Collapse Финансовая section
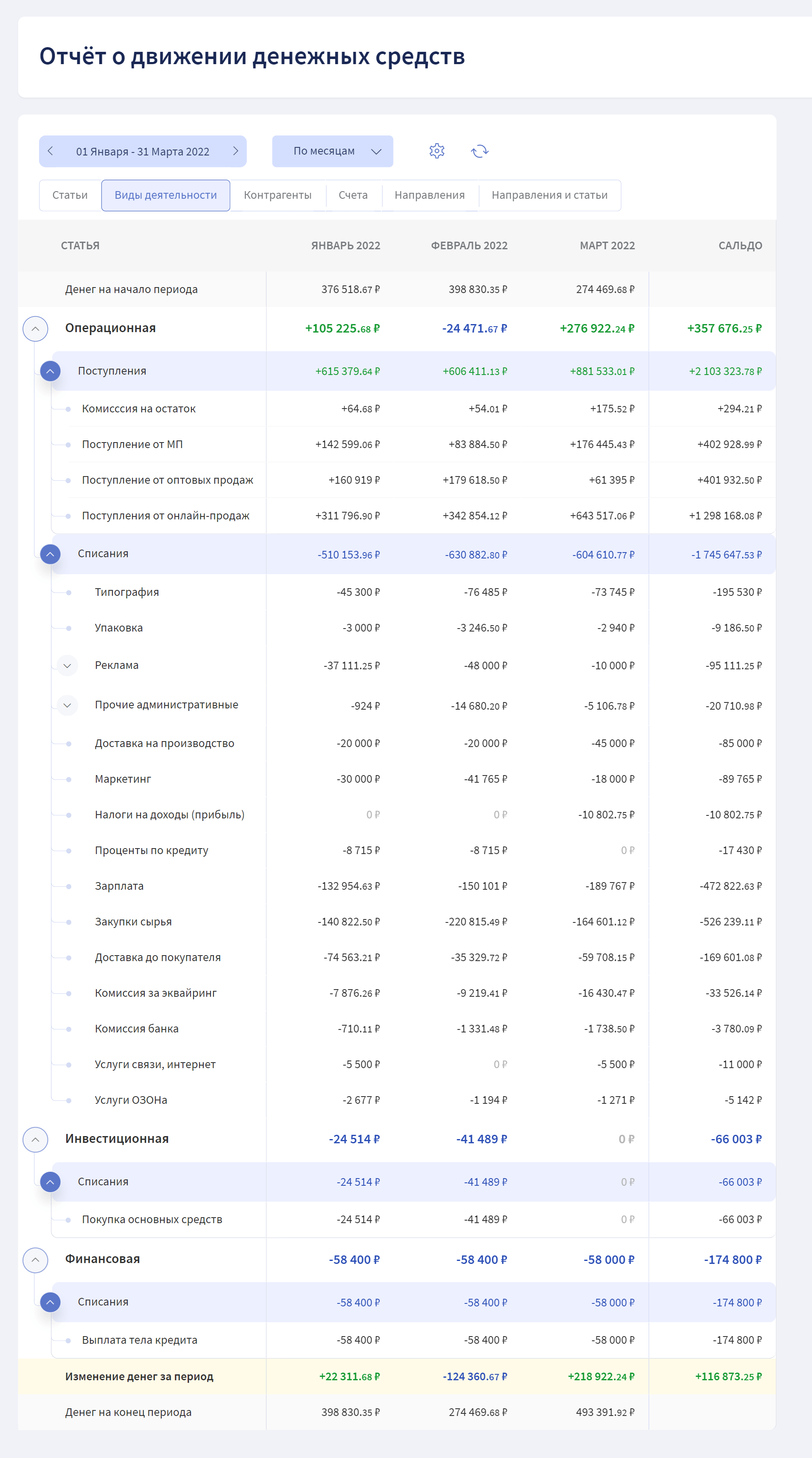 coord(35,1260)
